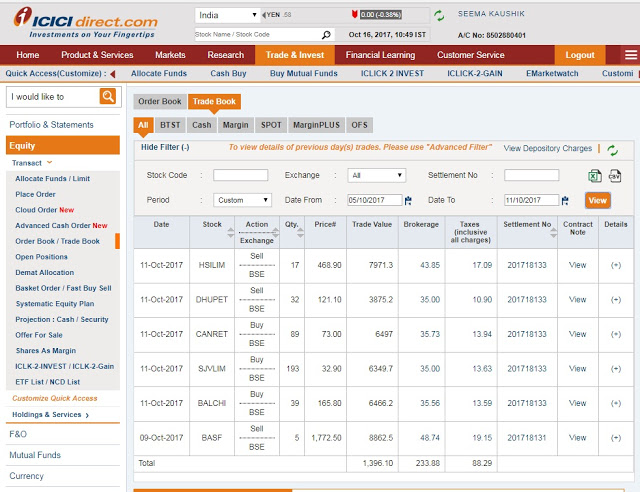
Task: Switch to the Order Book tab
Action: (160, 101)
